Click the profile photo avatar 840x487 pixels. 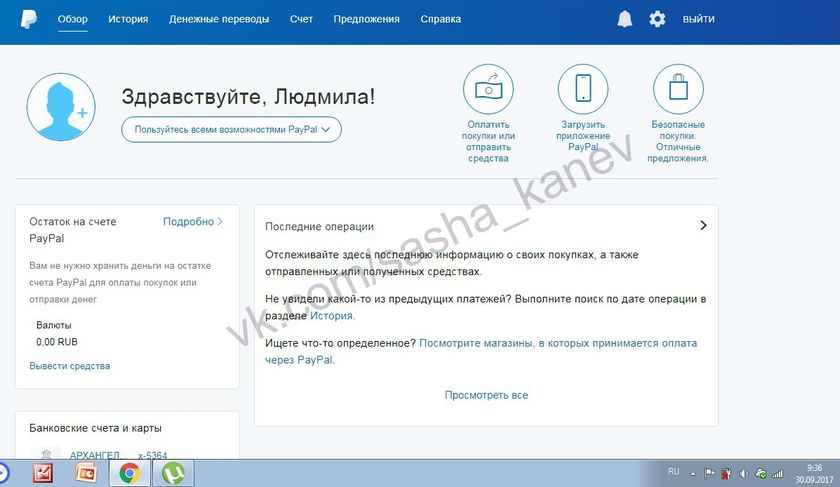click(60, 107)
